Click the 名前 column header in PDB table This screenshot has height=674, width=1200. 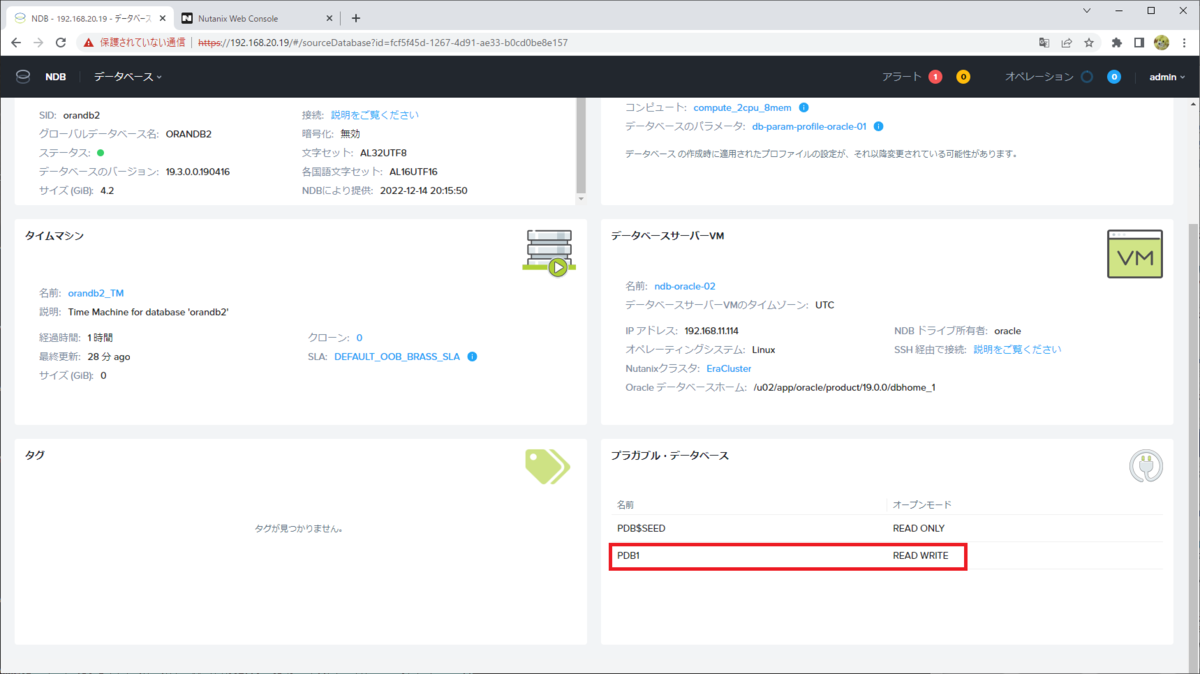(626, 505)
